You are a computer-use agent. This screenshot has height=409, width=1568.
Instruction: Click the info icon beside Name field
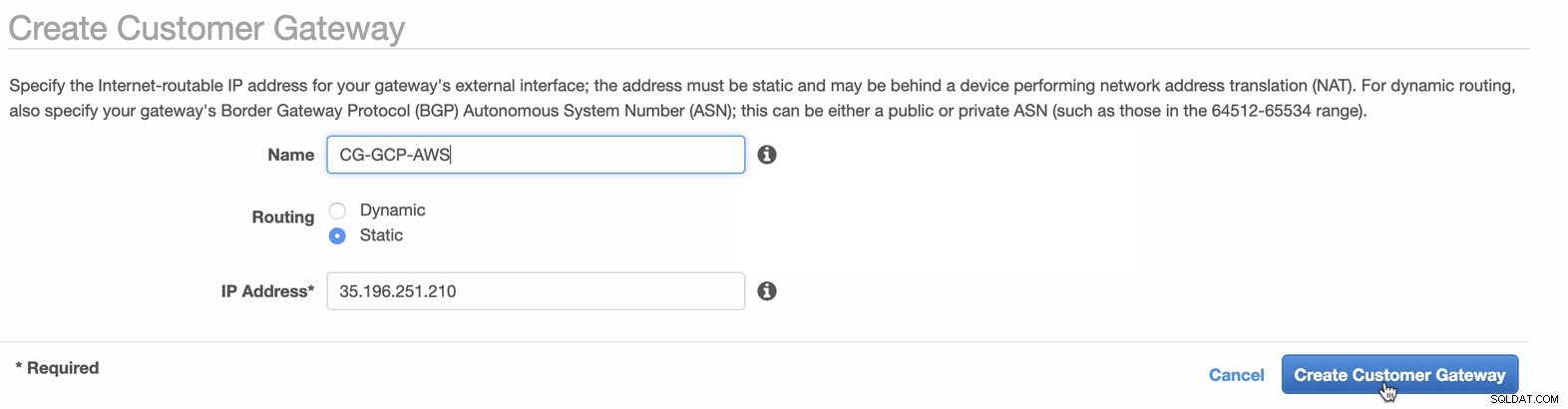[x=767, y=155]
